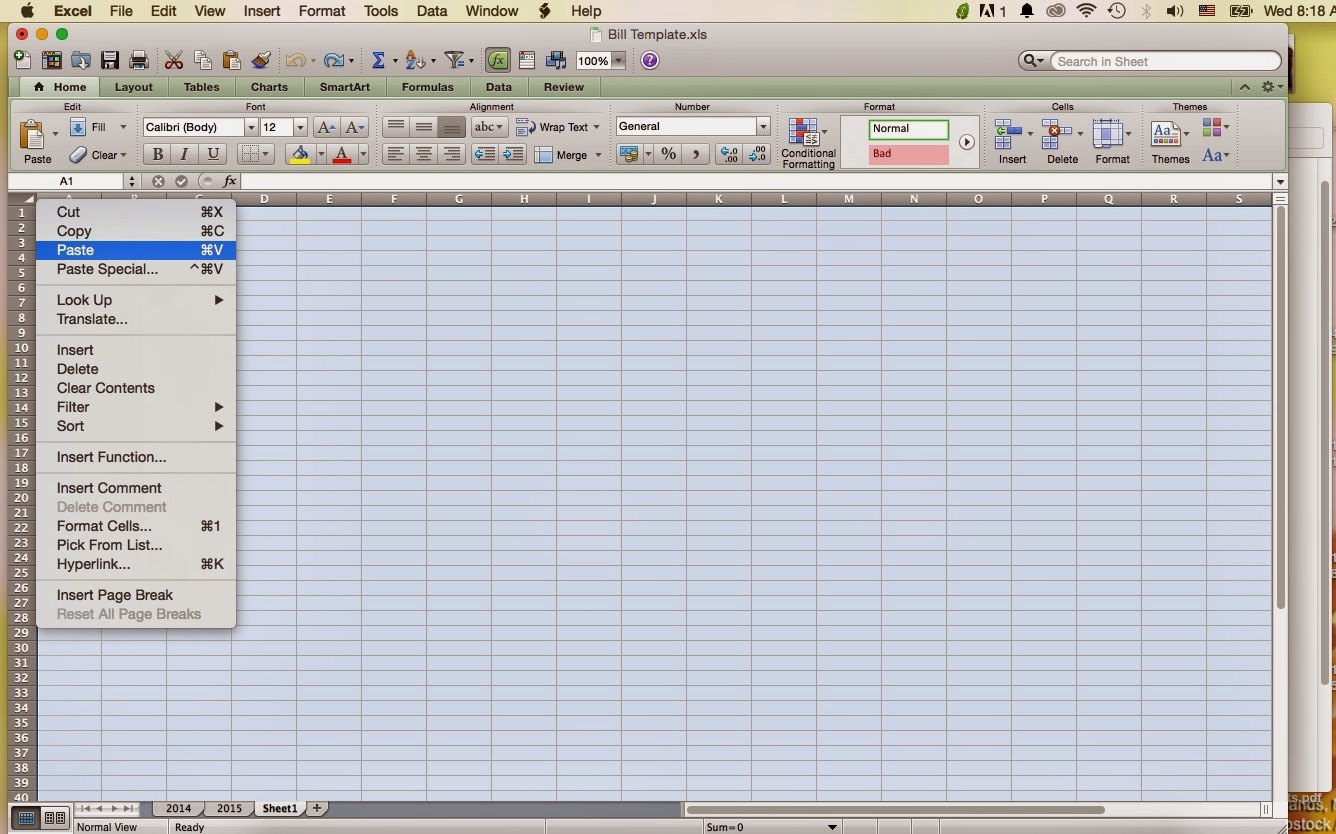Click the Insert cells button
1336x834 pixels.
pos(1012,141)
